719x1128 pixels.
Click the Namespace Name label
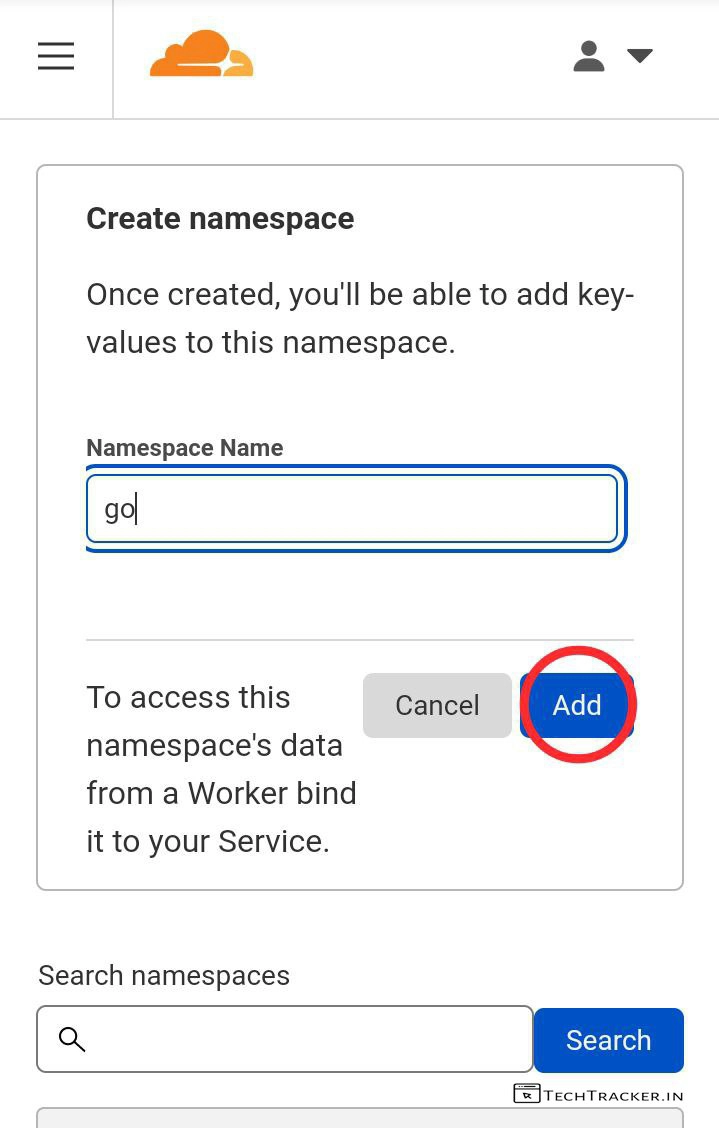tap(185, 448)
